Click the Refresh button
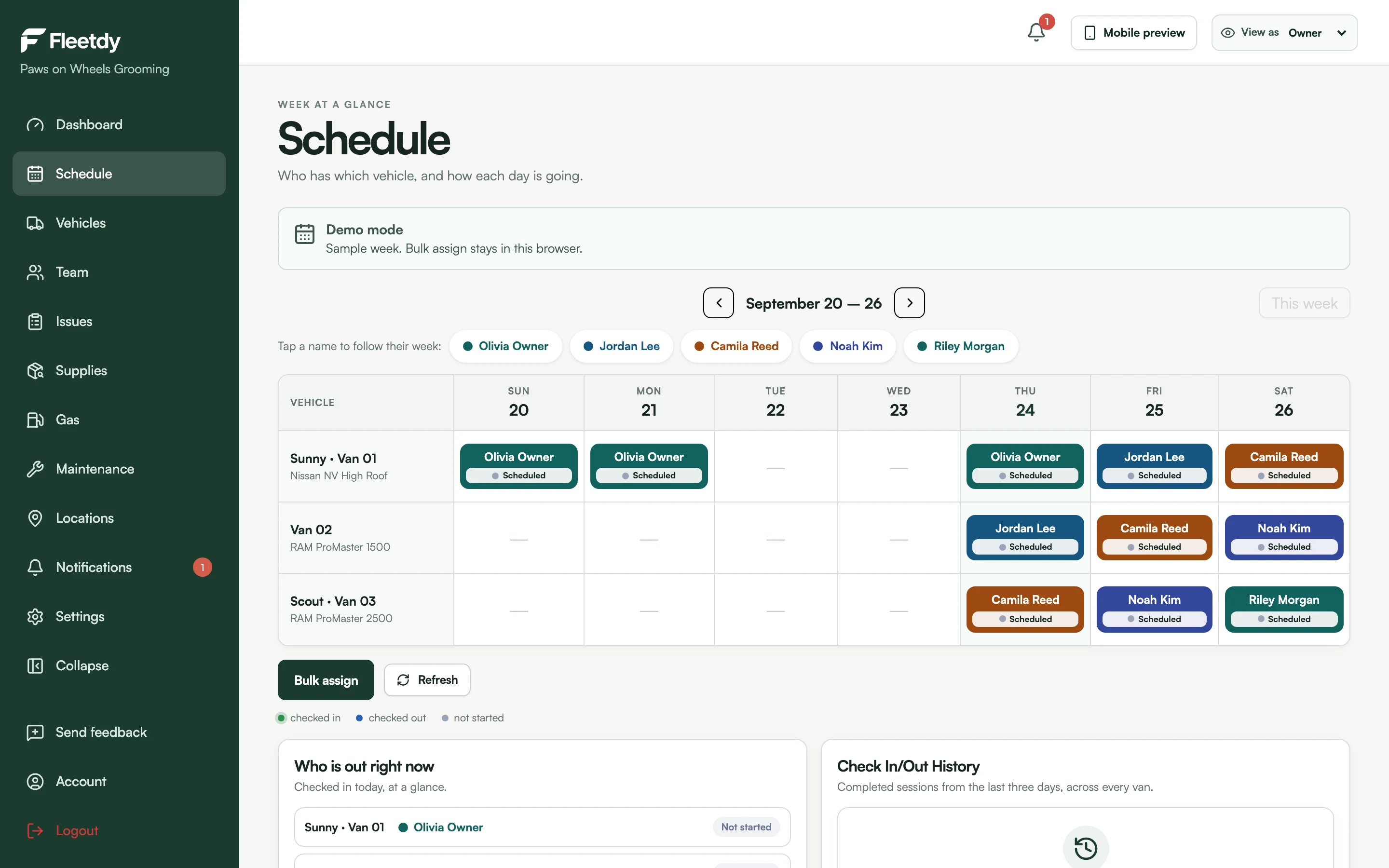This screenshot has height=868, width=1389. 427,680
